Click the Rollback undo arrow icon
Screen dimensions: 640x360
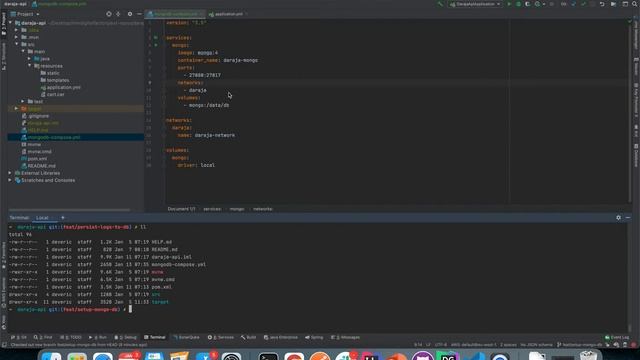pyautogui.click(x=602, y=4)
